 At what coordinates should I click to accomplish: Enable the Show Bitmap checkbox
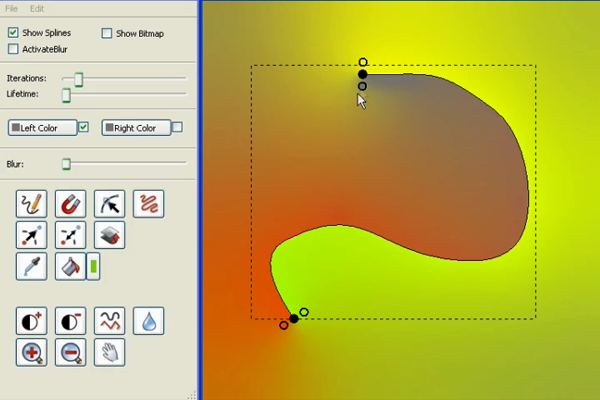pos(107,33)
